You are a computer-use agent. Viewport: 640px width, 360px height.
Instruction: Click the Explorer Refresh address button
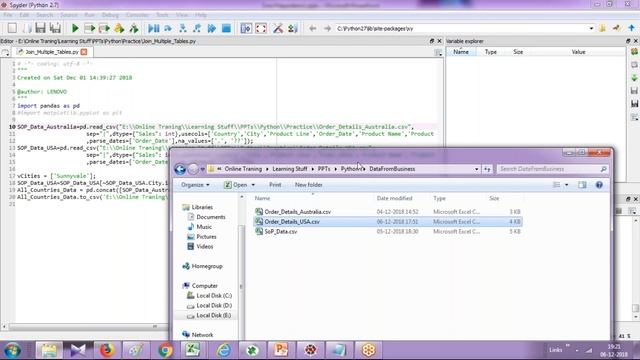click(x=487, y=169)
